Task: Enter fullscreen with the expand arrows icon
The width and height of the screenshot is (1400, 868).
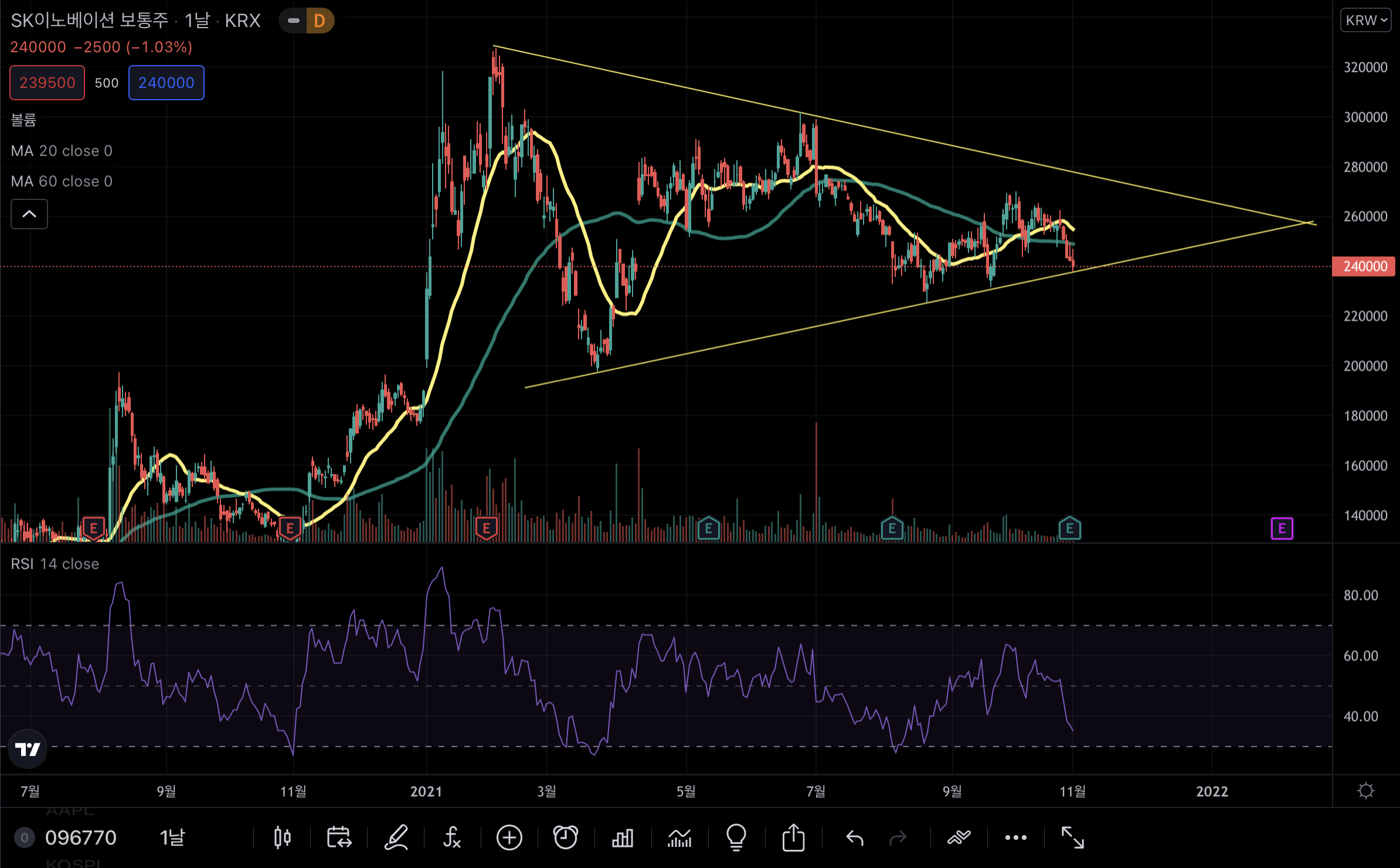Action: [x=1073, y=838]
